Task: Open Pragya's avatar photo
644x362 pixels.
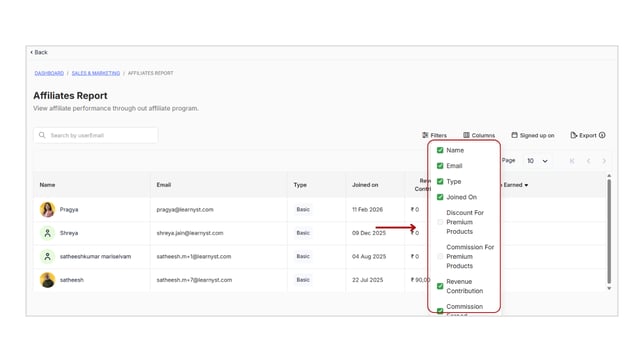Action: [47, 210]
